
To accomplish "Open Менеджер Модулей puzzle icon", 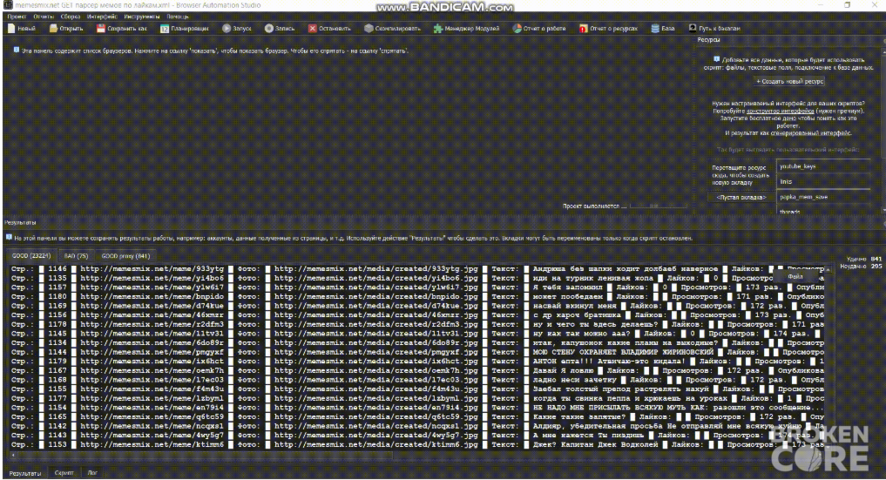I will point(438,28).
